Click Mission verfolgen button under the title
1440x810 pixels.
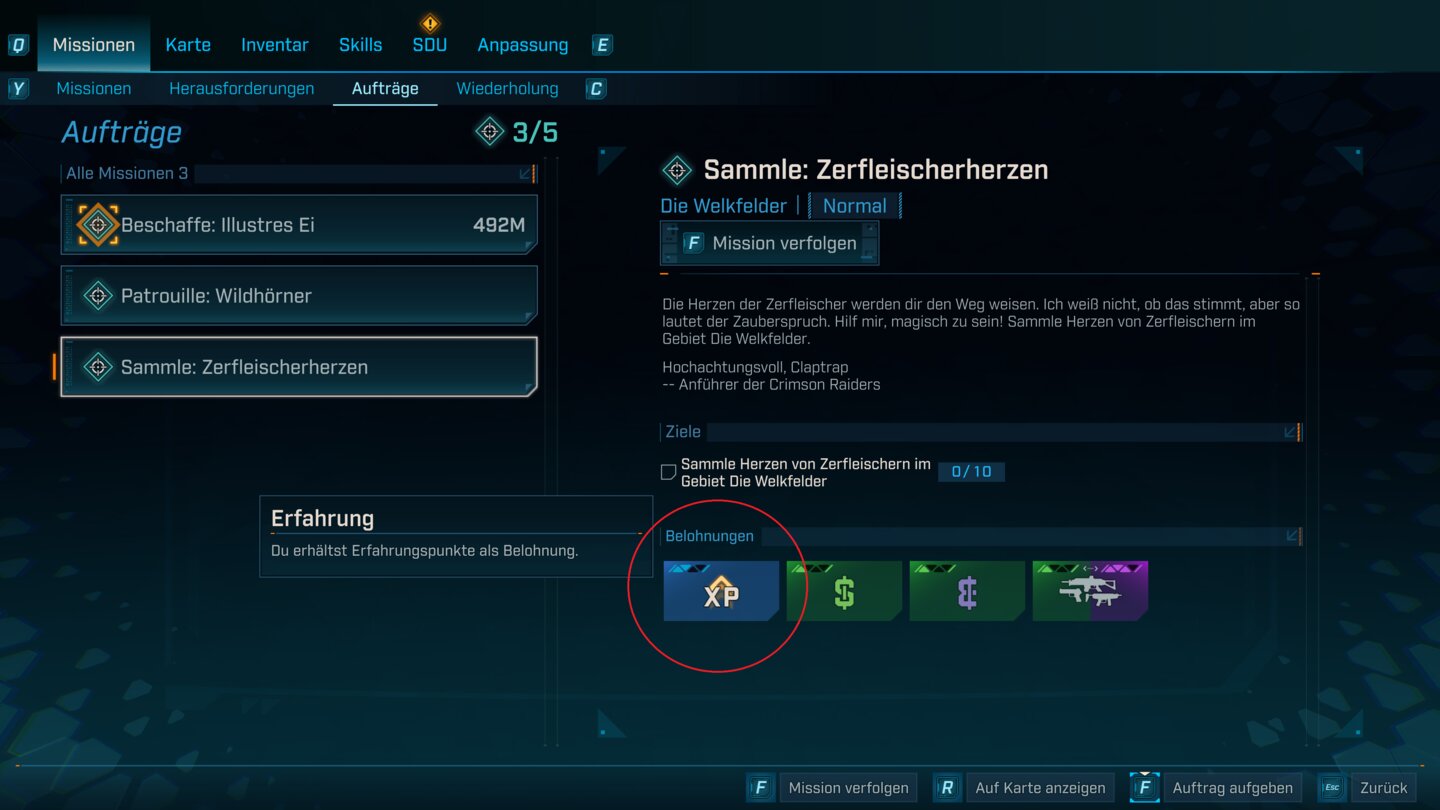pyautogui.click(x=770, y=243)
